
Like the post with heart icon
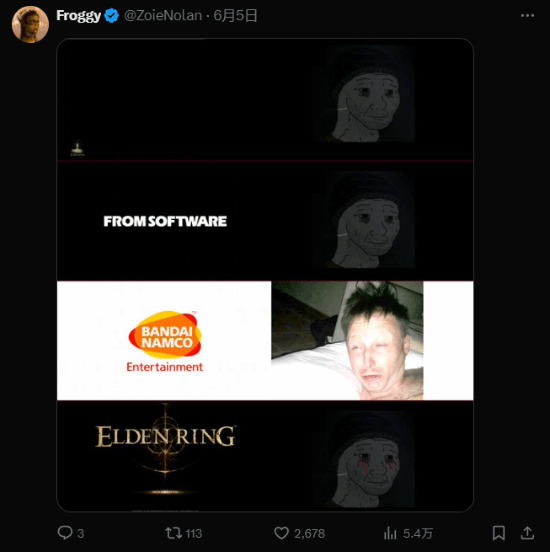pos(281,533)
